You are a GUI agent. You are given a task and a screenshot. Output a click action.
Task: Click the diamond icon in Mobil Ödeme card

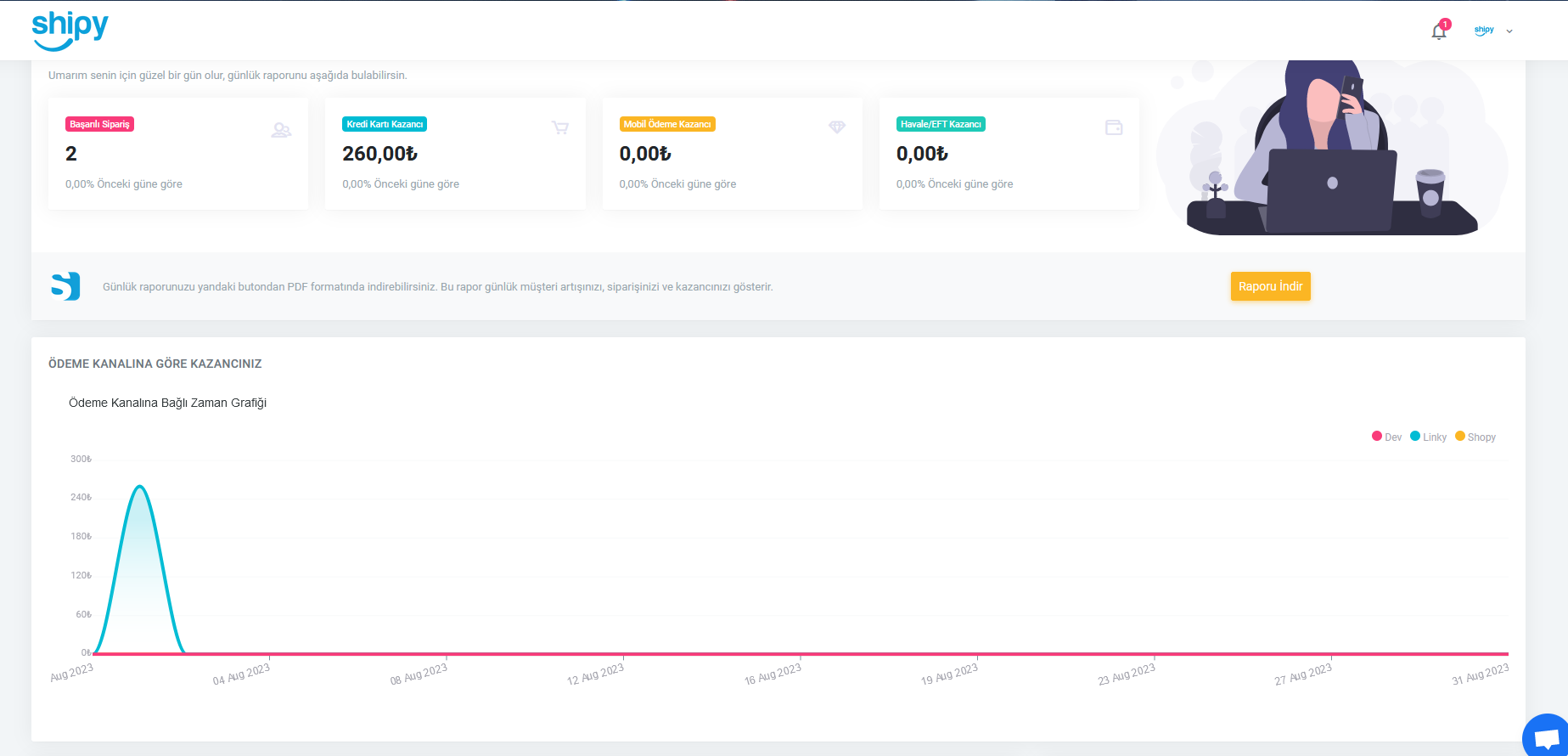[837, 127]
